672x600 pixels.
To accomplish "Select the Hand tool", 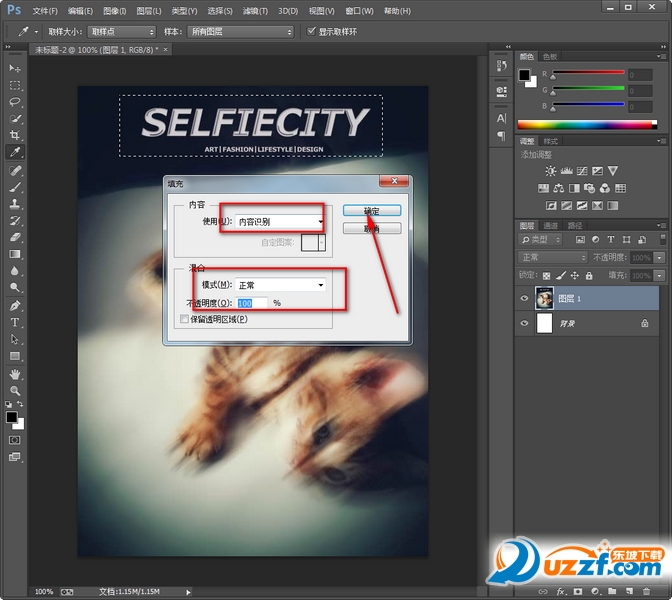I will [x=15, y=374].
